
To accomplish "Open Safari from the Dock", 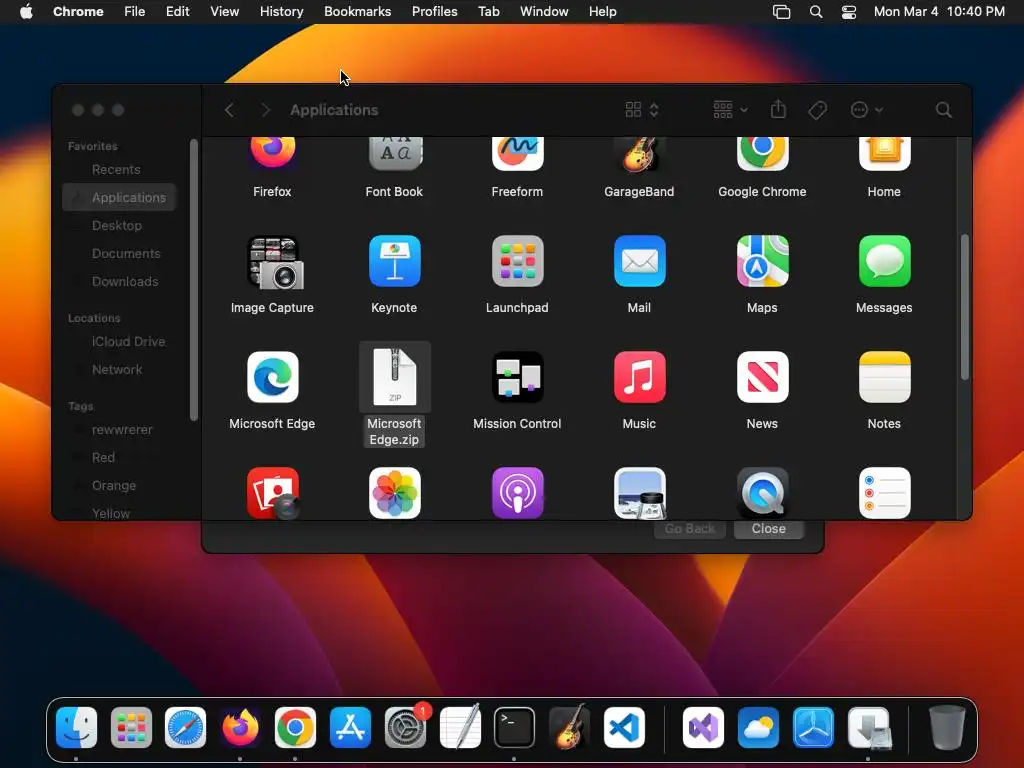I will click(x=185, y=728).
